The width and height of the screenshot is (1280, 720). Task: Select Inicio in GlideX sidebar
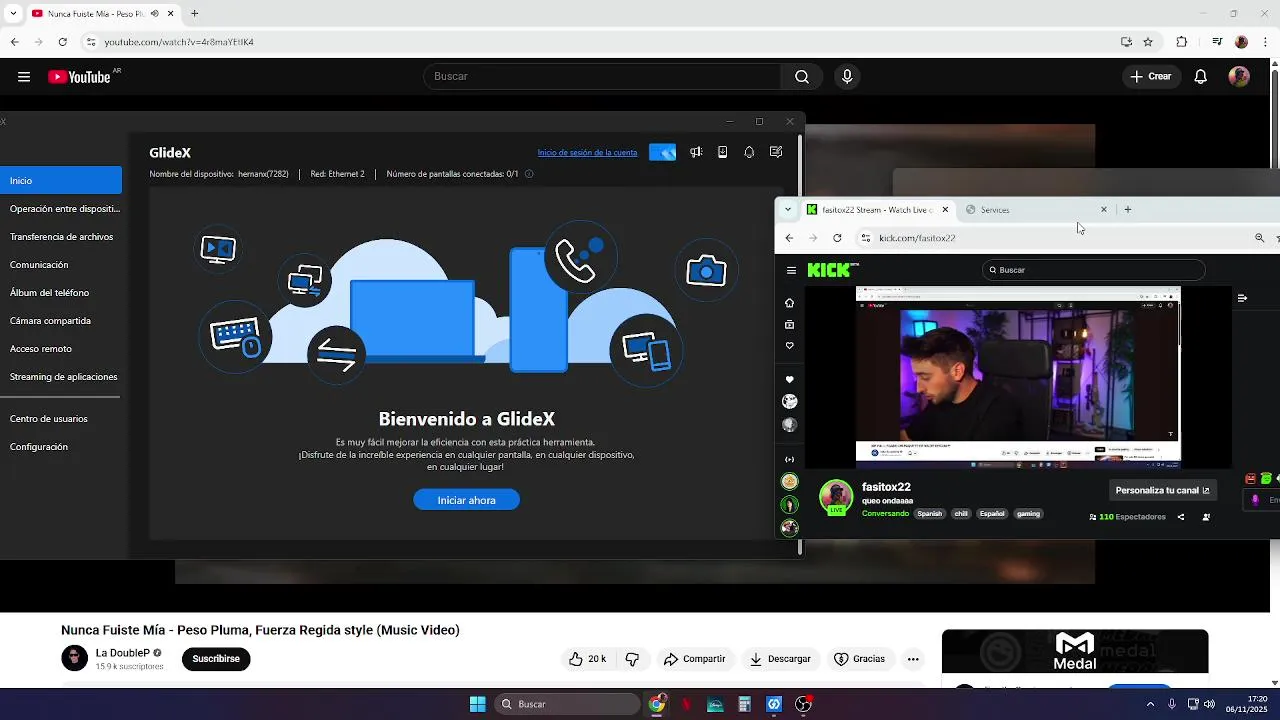tap(61, 181)
